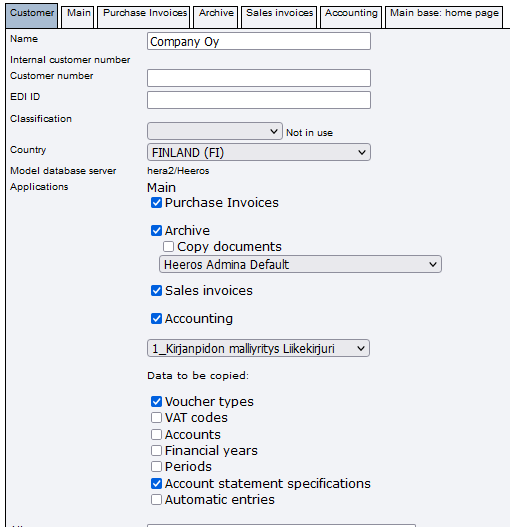The width and height of the screenshot is (510, 527).
Task: Focus the Customer number field
Action: point(259,78)
